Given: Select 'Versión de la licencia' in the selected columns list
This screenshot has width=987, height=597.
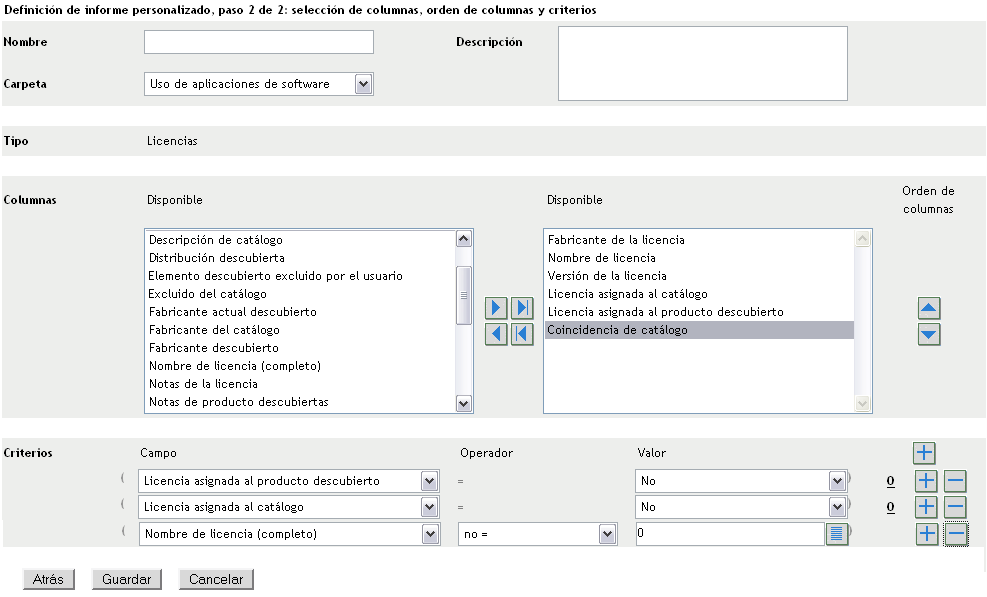Looking at the screenshot, I should click(x=607, y=276).
